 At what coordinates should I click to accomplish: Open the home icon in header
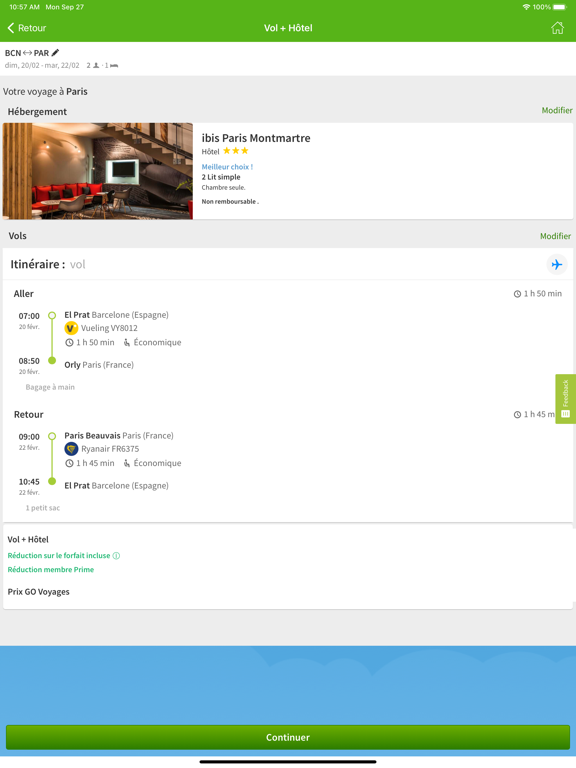(557, 28)
